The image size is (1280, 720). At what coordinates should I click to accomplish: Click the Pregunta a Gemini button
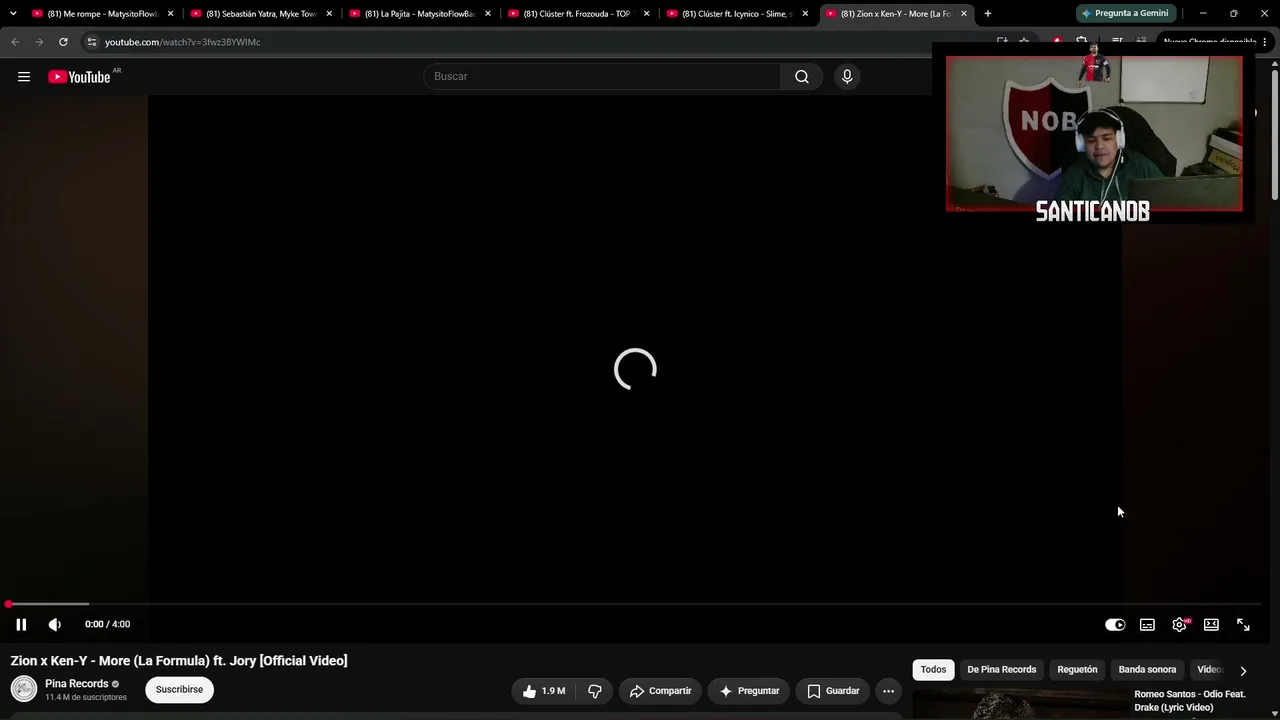(x=1124, y=13)
